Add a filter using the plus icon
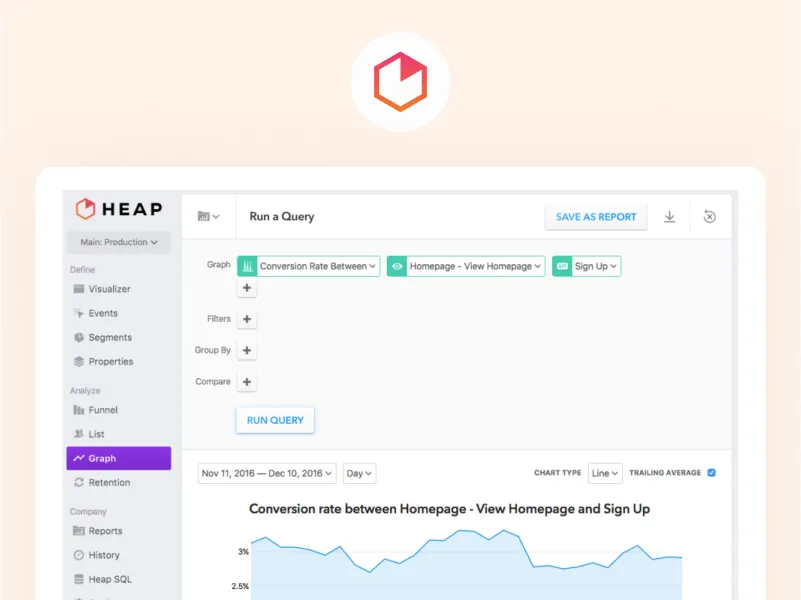Viewport: 801px width, 600px height. [x=247, y=320]
